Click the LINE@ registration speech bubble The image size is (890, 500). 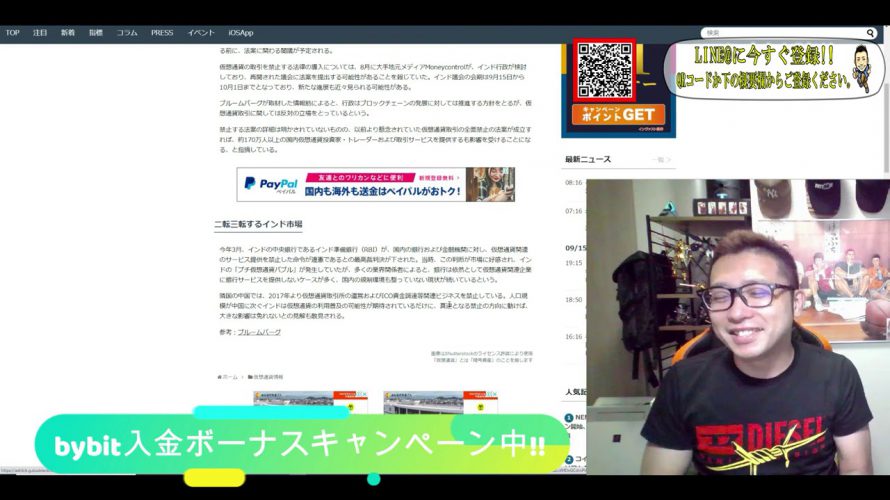click(x=774, y=69)
